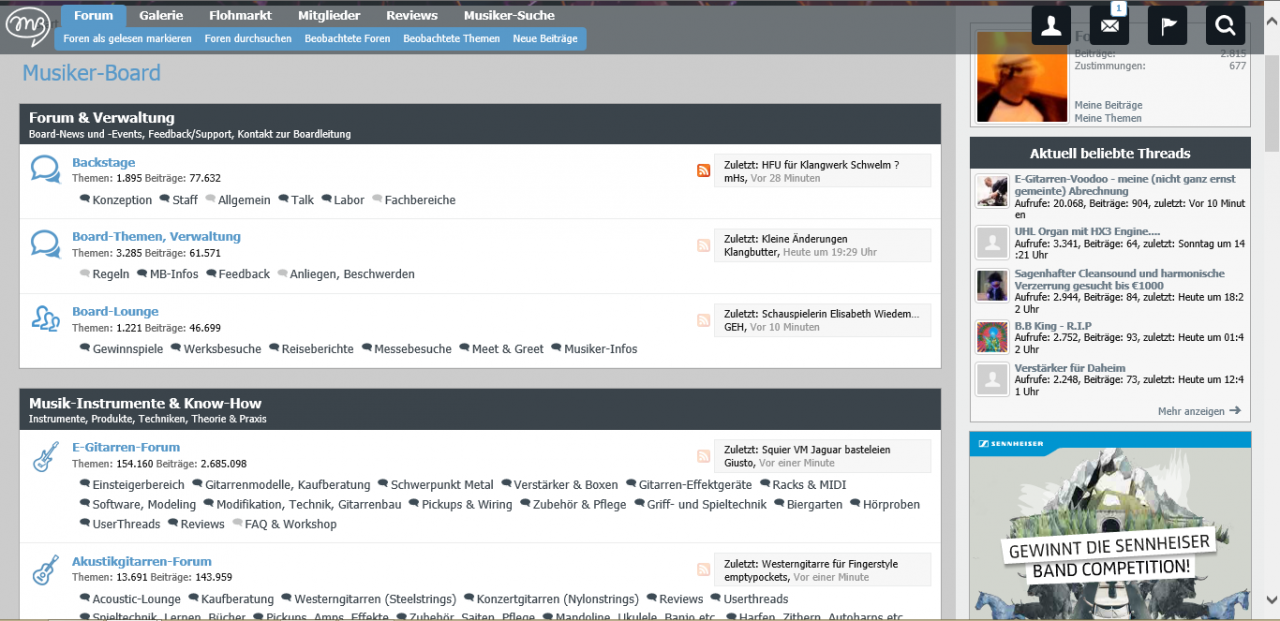Open the Akustikgitarren-Forum RSS feed icon

pyautogui.click(x=704, y=570)
